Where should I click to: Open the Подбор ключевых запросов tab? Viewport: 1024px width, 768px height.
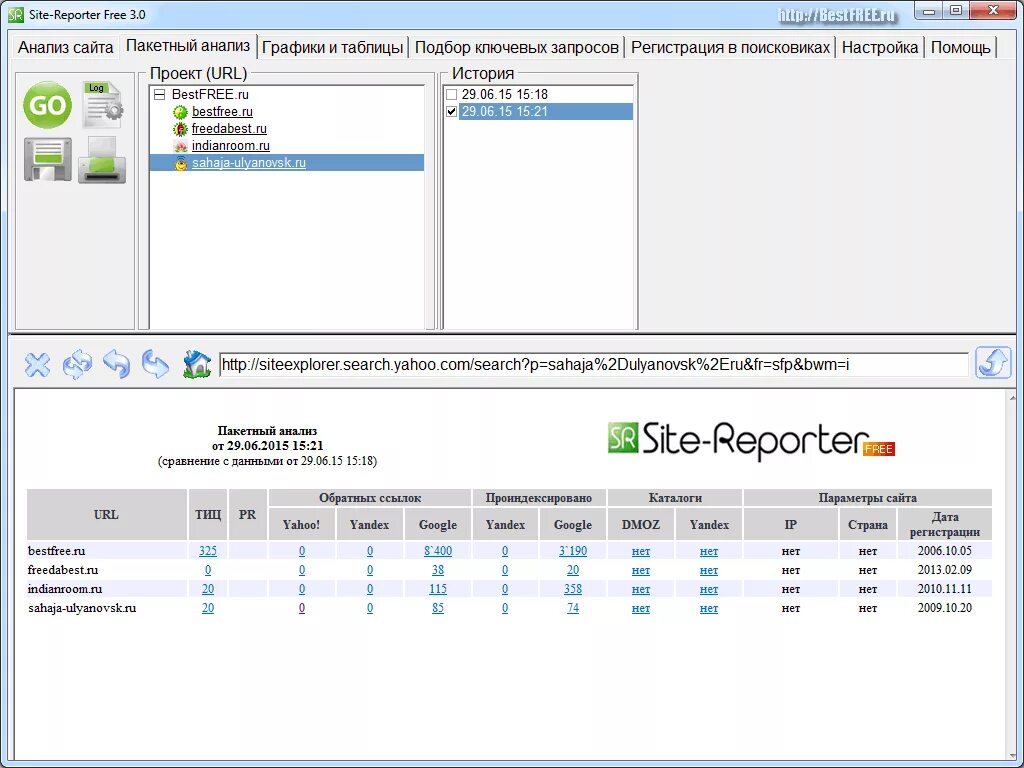point(517,47)
